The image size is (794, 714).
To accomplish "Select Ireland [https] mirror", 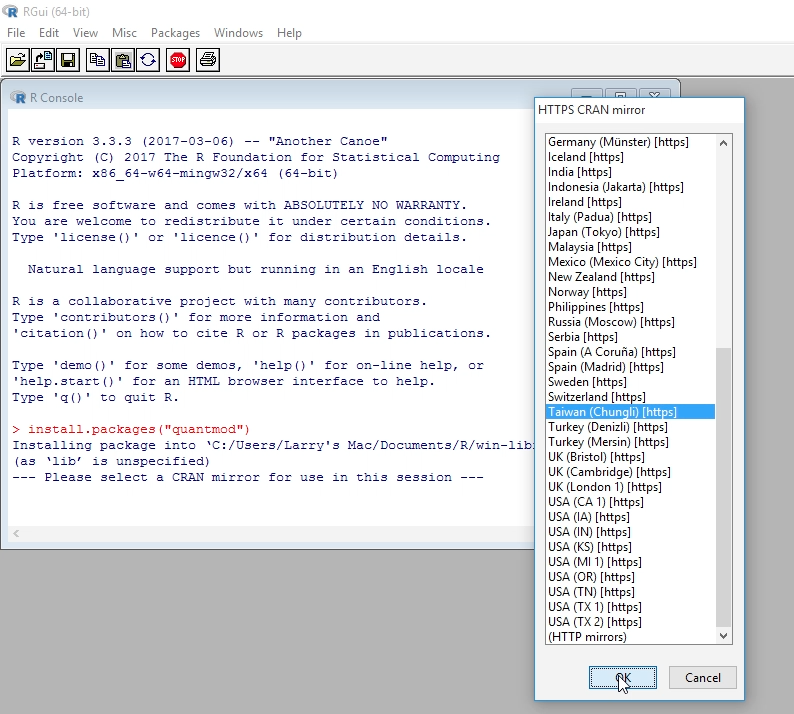I will (x=630, y=202).
